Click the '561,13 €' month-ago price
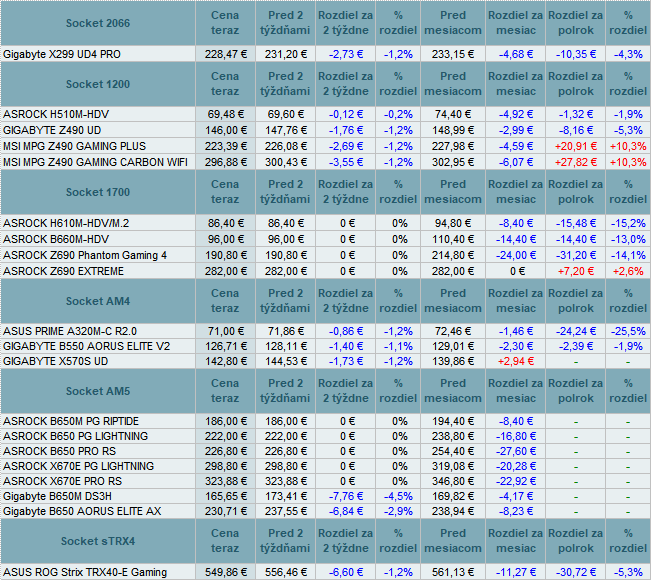The width and height of the screenshot is (651, 580). [453, 573]
